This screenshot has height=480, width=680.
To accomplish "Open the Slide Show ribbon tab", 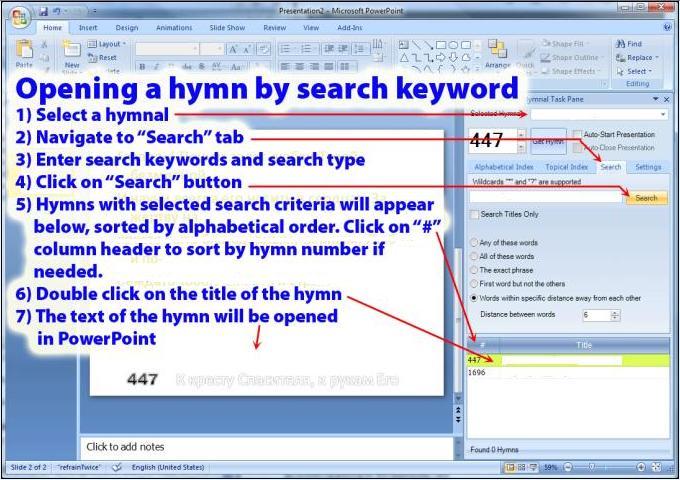I will [226, 28].
